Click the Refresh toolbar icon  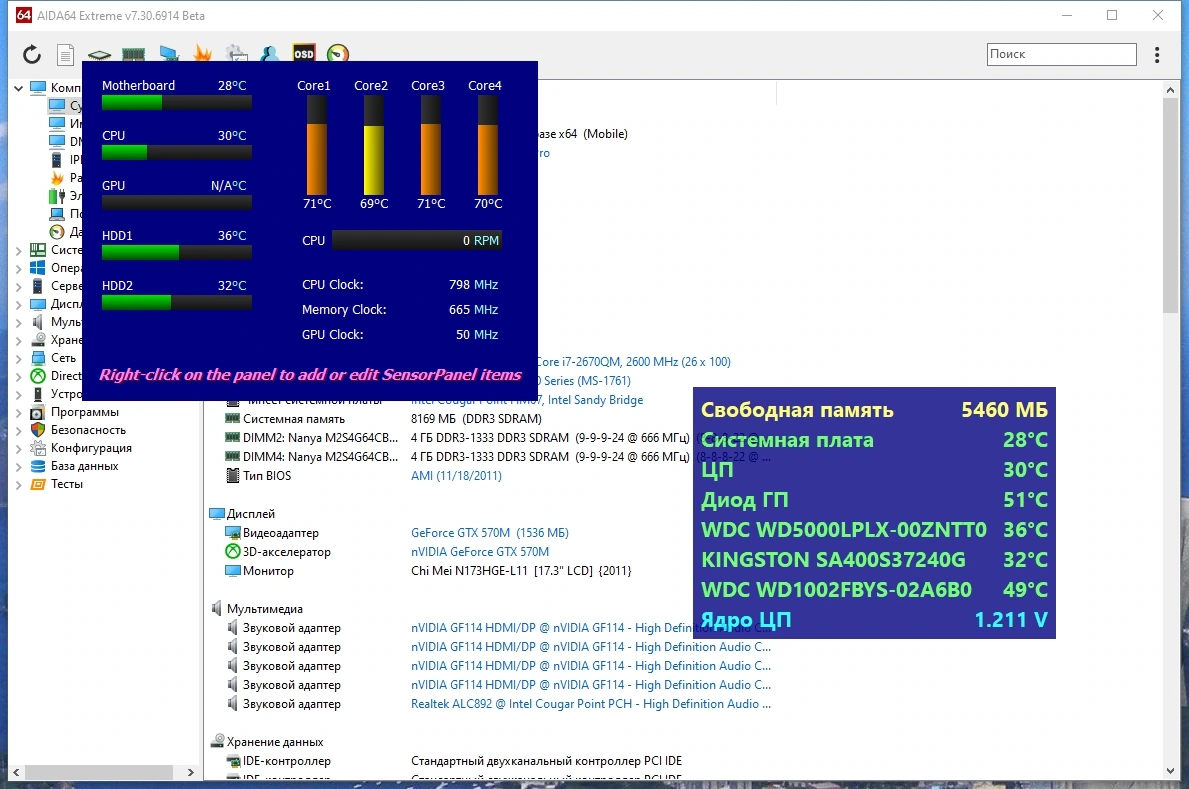point(31,54)
